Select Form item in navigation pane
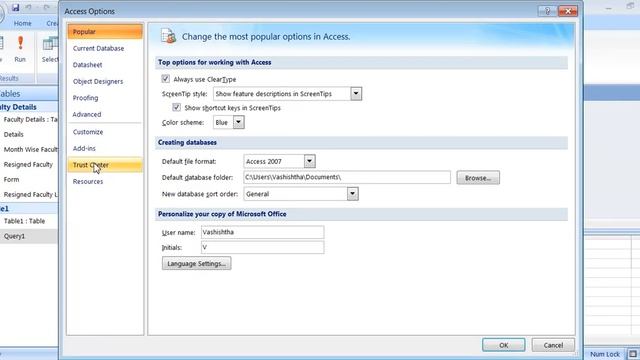640x360 pixels. 11,180
